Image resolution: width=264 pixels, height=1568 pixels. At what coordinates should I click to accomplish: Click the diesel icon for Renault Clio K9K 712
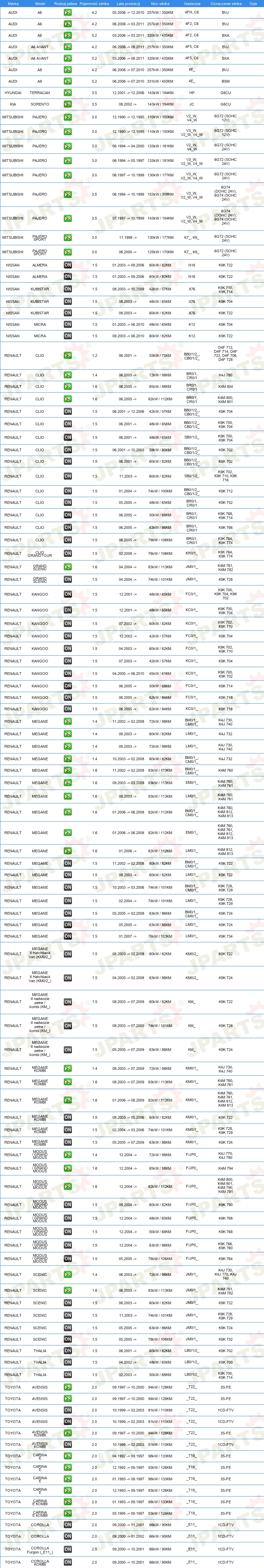68,491
